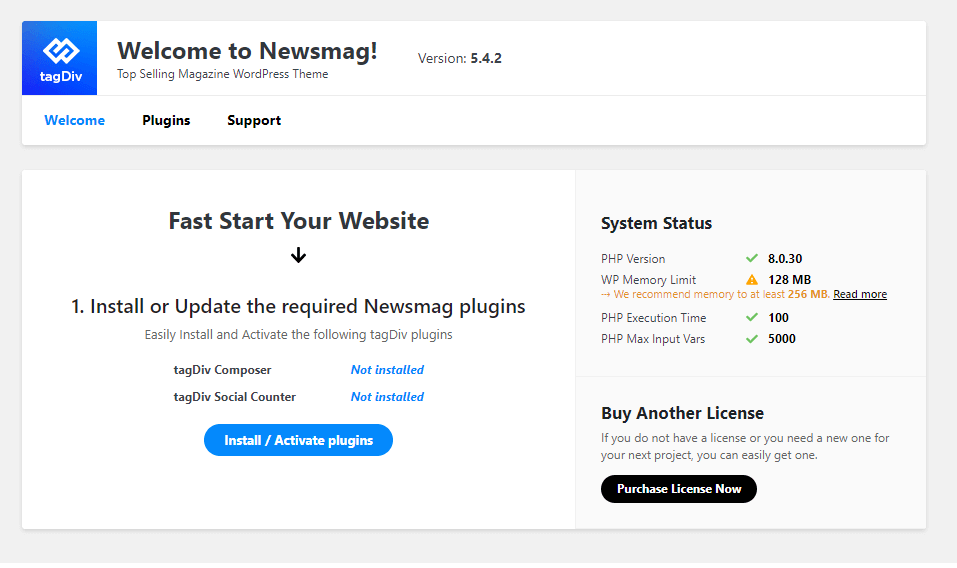The image size is (957, 568).
Task: Switch to the Plugins tab
Action: click(x=166, y=120)
